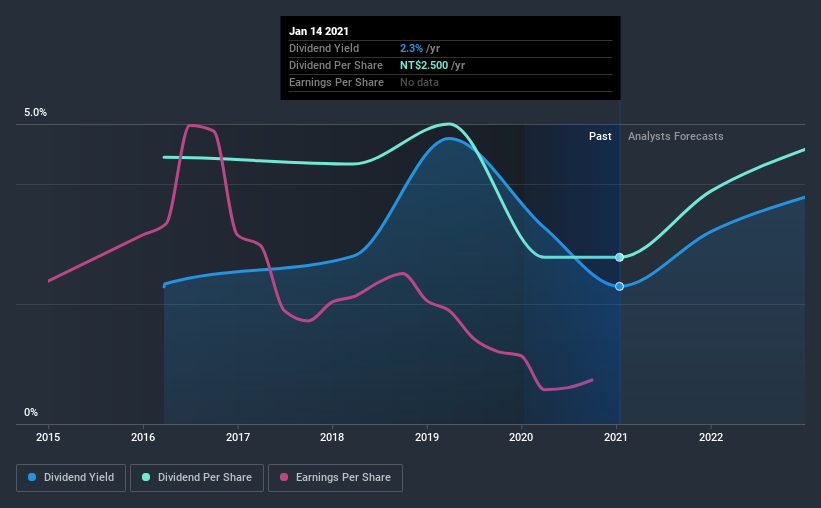Click the 2018 x-axis label
Screen dimensions: 821x508
click(x=332, y=437)
